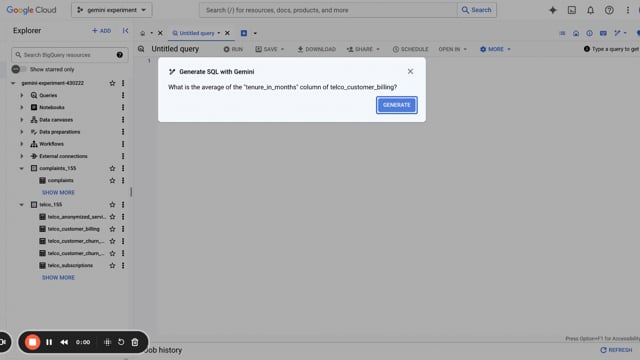Open the gemini experiment project dropdown

pyautogui.click(x=111, y=10)
